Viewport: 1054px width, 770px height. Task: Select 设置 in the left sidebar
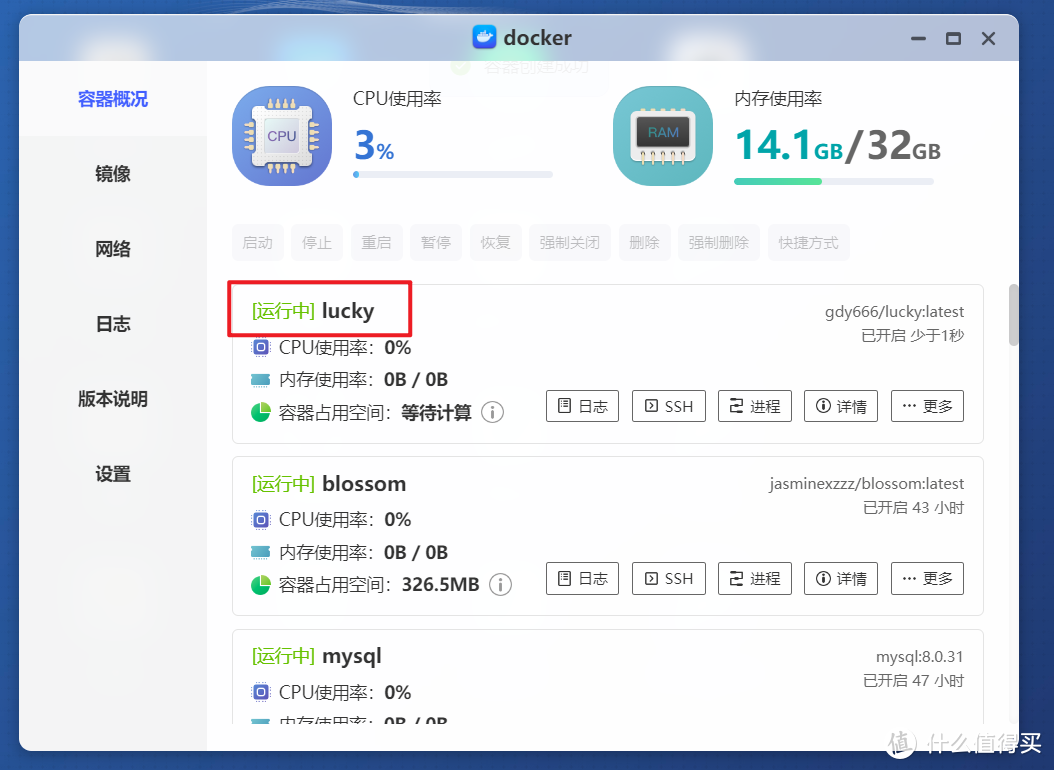[112, 473]
